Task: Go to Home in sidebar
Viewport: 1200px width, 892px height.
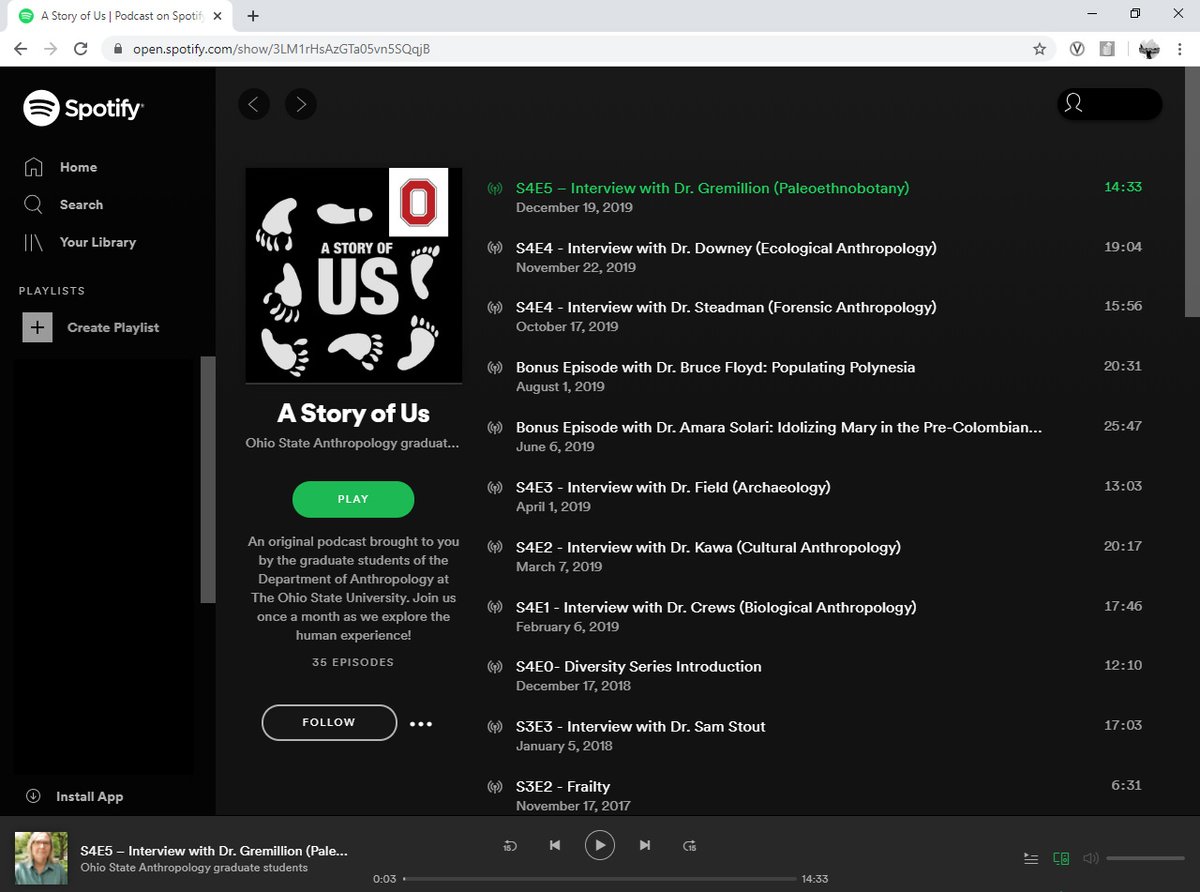Action: (x=60, y=167)
